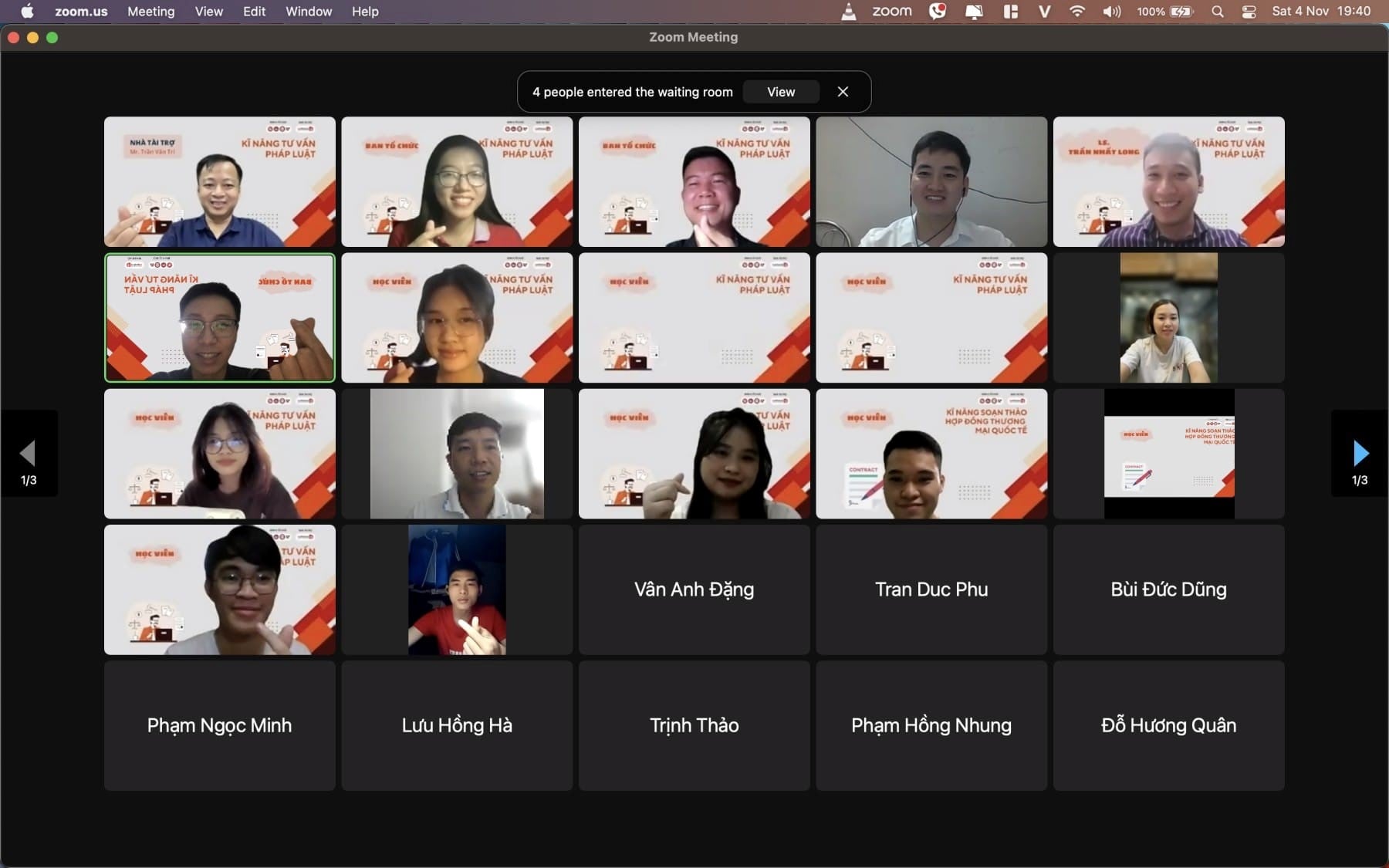The width and height of the screenshot is (1389, 868).
Task: Click the battery status icon
Action: pyautogui.click(x=1181, y=12)
